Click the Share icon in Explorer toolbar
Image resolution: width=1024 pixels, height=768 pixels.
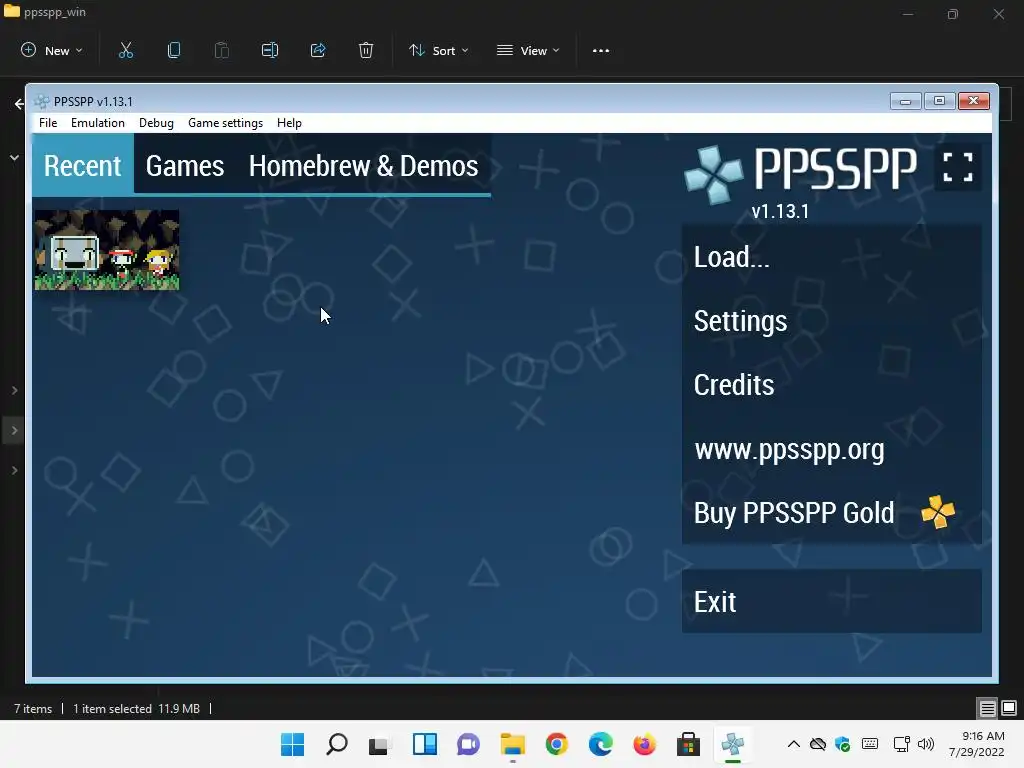pyautogui.click(x=318, y=50)
